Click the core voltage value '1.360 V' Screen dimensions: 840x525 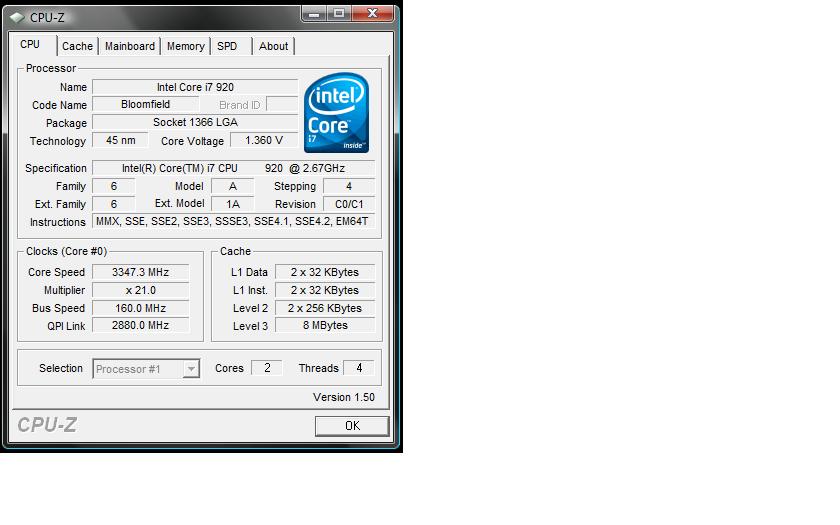pyautogui.click(x=264, y=140)
